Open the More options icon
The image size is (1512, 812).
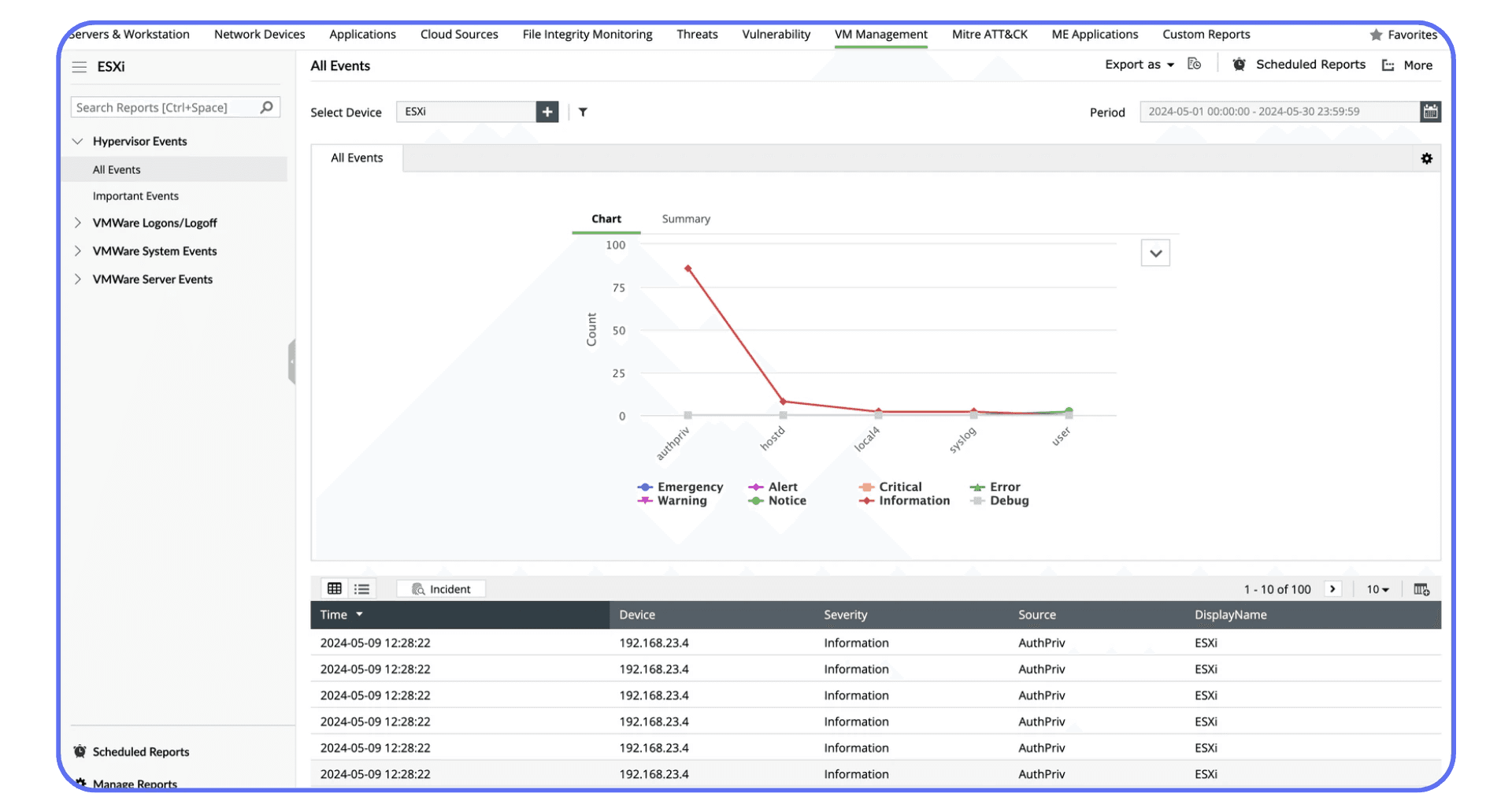click(x=1388, y=65)
